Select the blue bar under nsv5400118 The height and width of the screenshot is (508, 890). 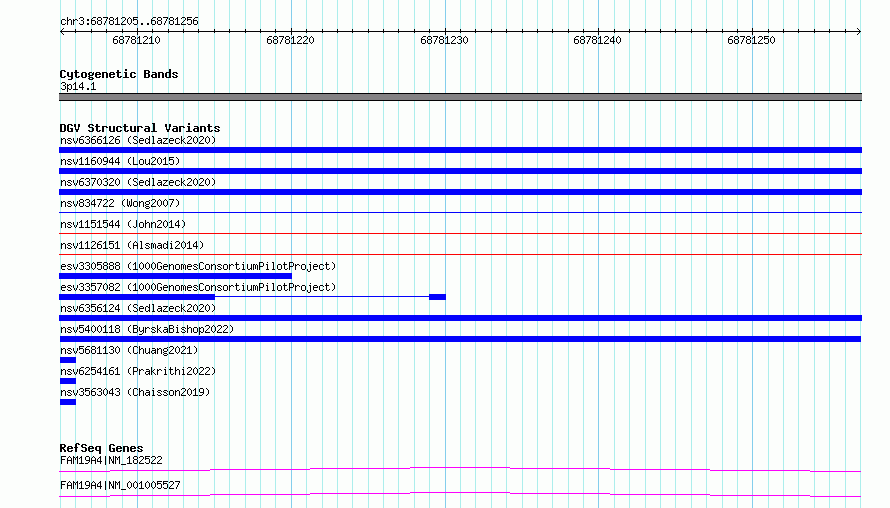tap(460, 339)
